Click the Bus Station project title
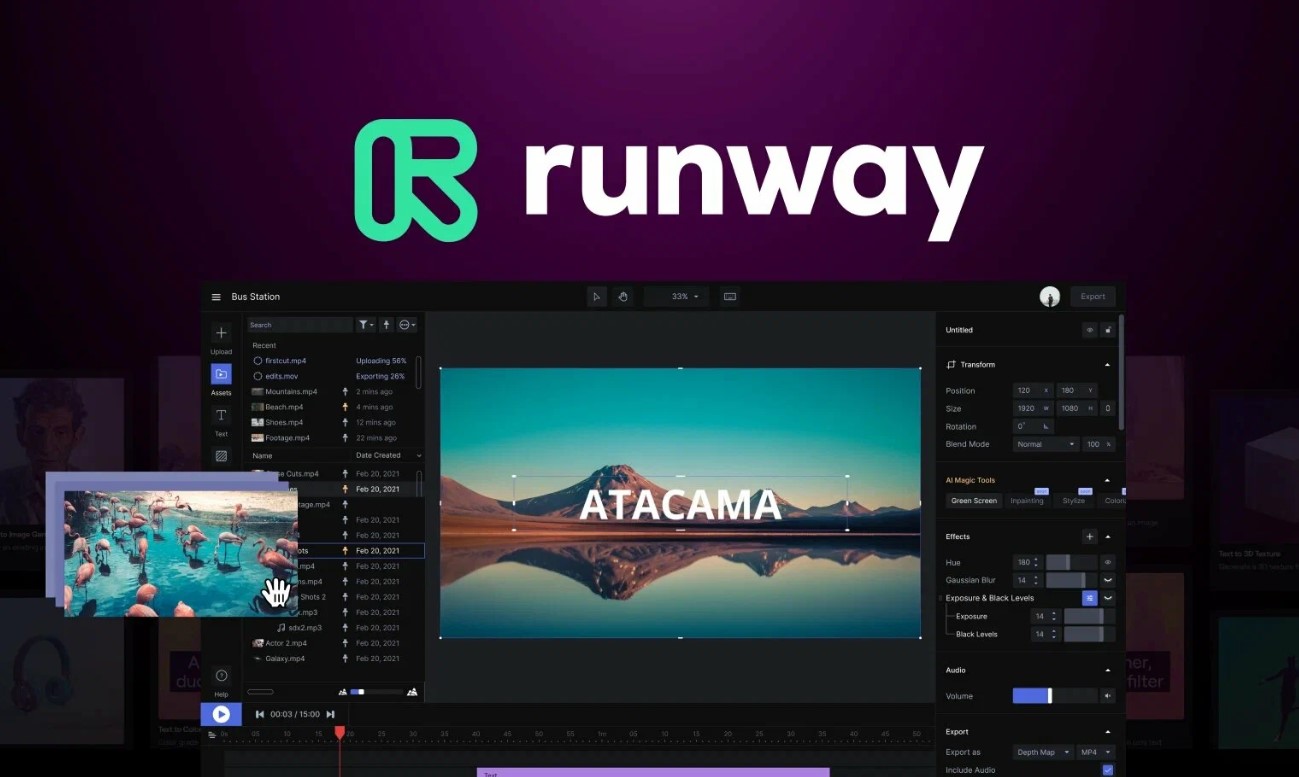Image resolution: width=1299 pixels, height=777 pixels. 256,297
